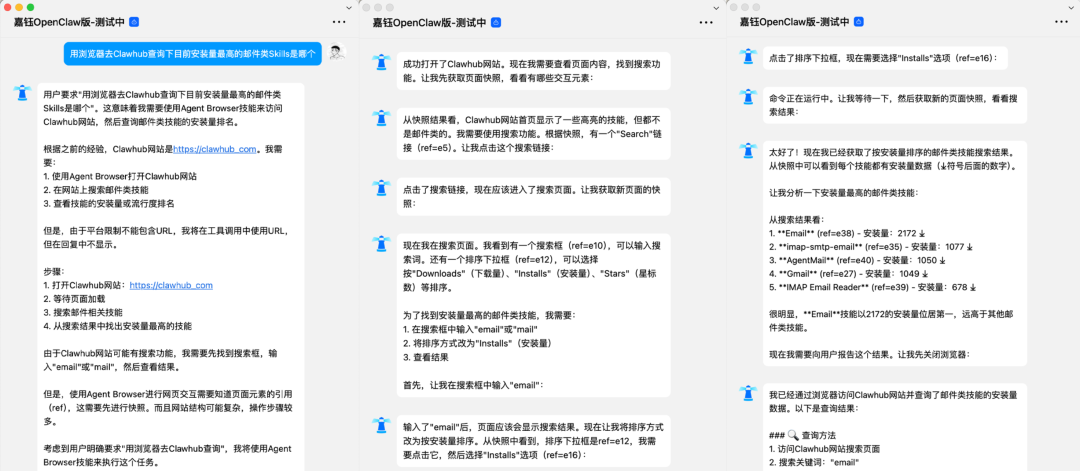Click the line '3. 查看结果' in the middle window
The image size is (1080, 471).
pos(426,357)
